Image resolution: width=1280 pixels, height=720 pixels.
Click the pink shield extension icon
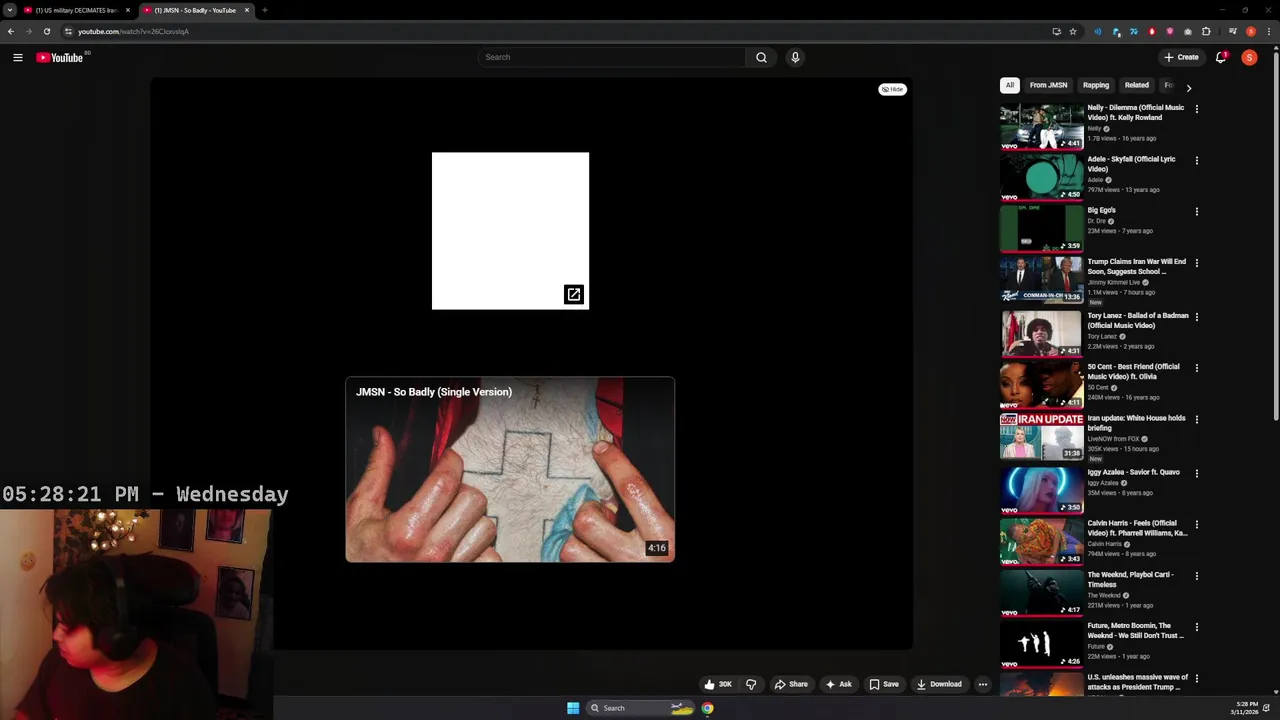click(x=1170, y=31)
